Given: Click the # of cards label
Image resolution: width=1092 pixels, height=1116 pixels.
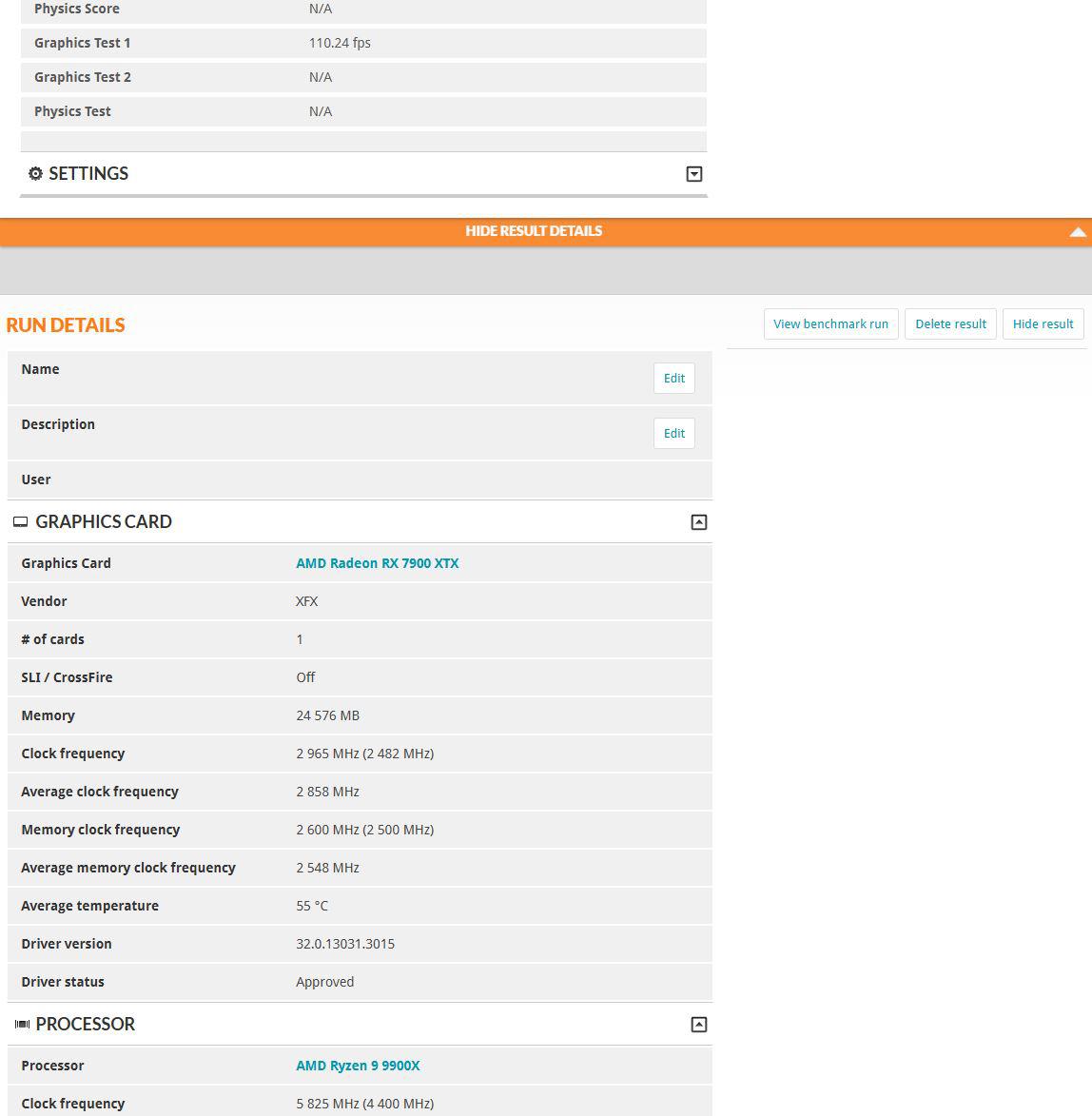Looking at the screenshot, I should tap(52, 639).
